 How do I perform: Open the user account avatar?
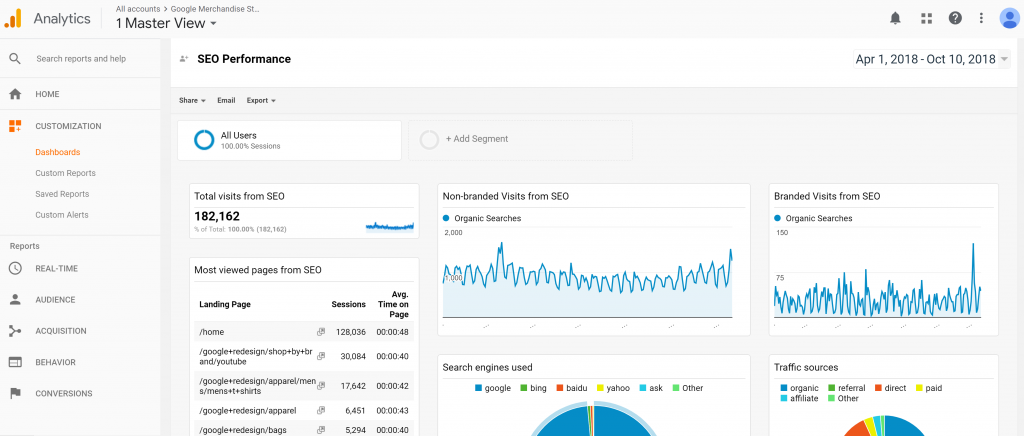pos(1010,18)
